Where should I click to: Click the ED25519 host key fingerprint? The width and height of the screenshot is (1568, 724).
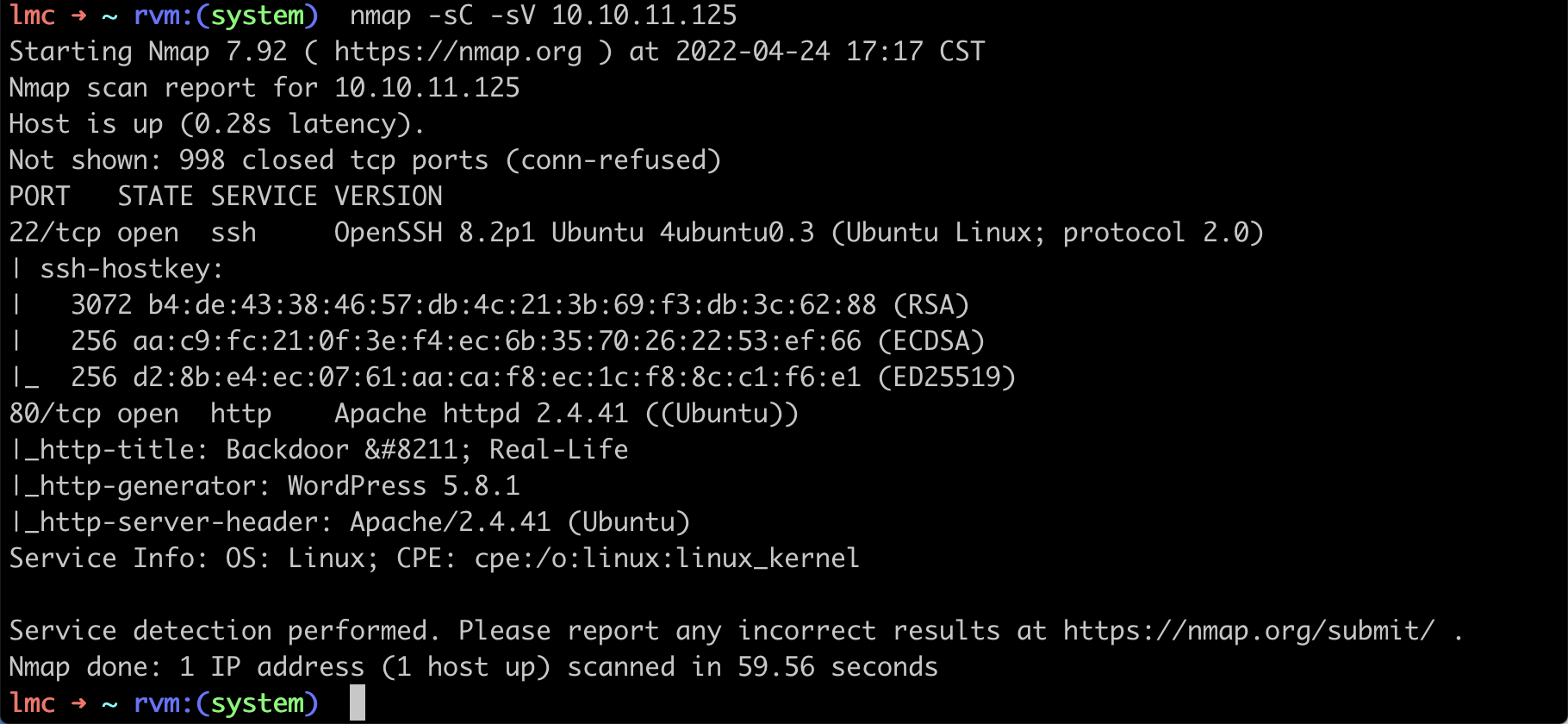(497, 378)
